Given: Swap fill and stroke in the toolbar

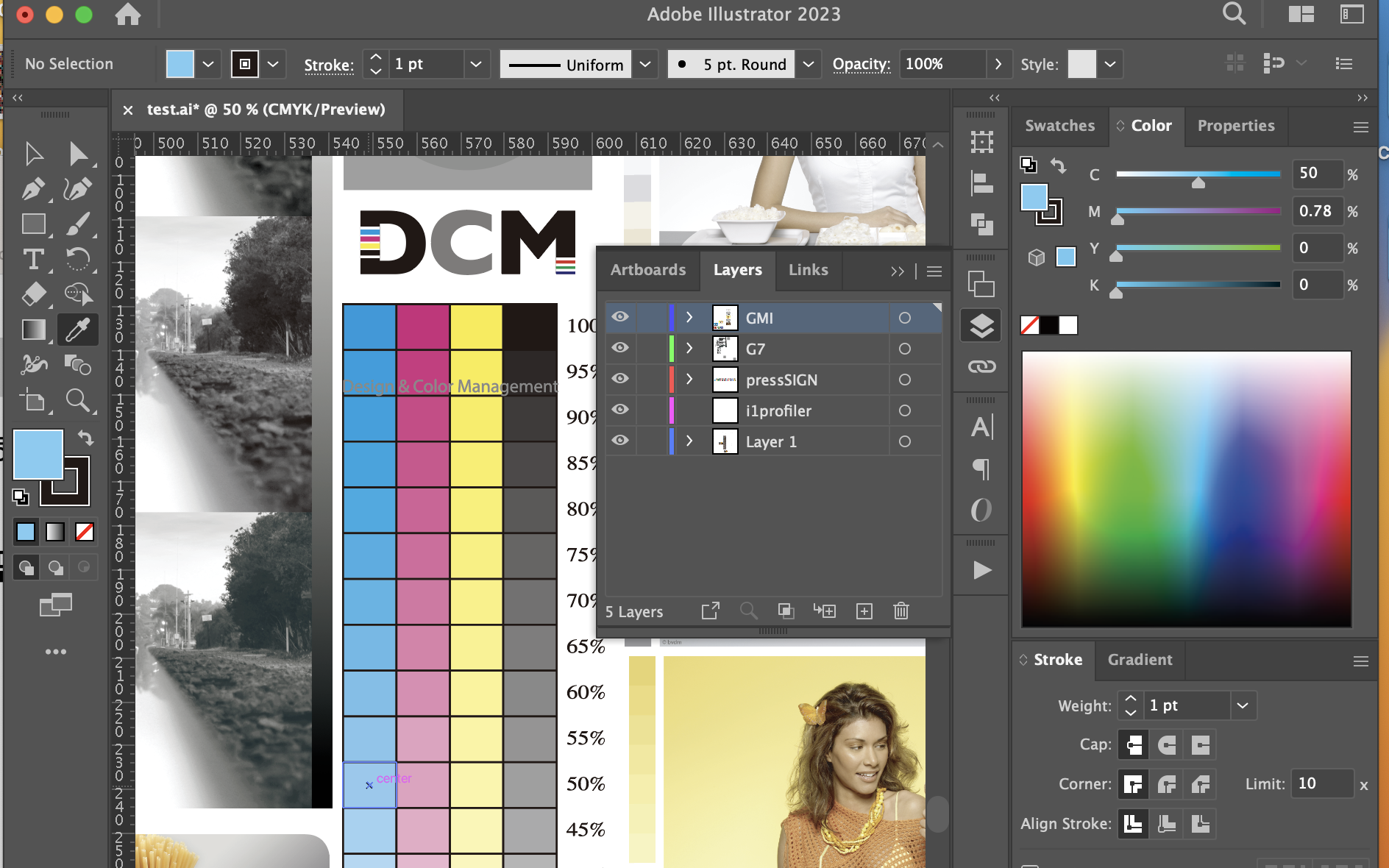Looking at the screenshot, I should tap(85, 438).
